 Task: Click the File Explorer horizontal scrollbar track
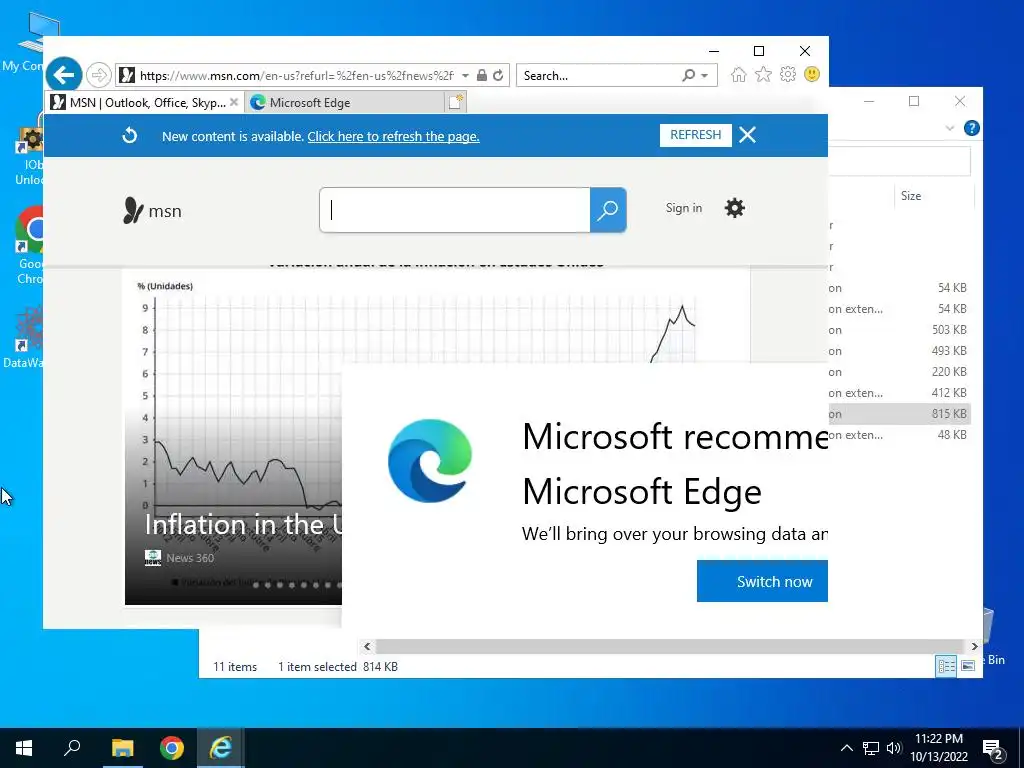670,647
